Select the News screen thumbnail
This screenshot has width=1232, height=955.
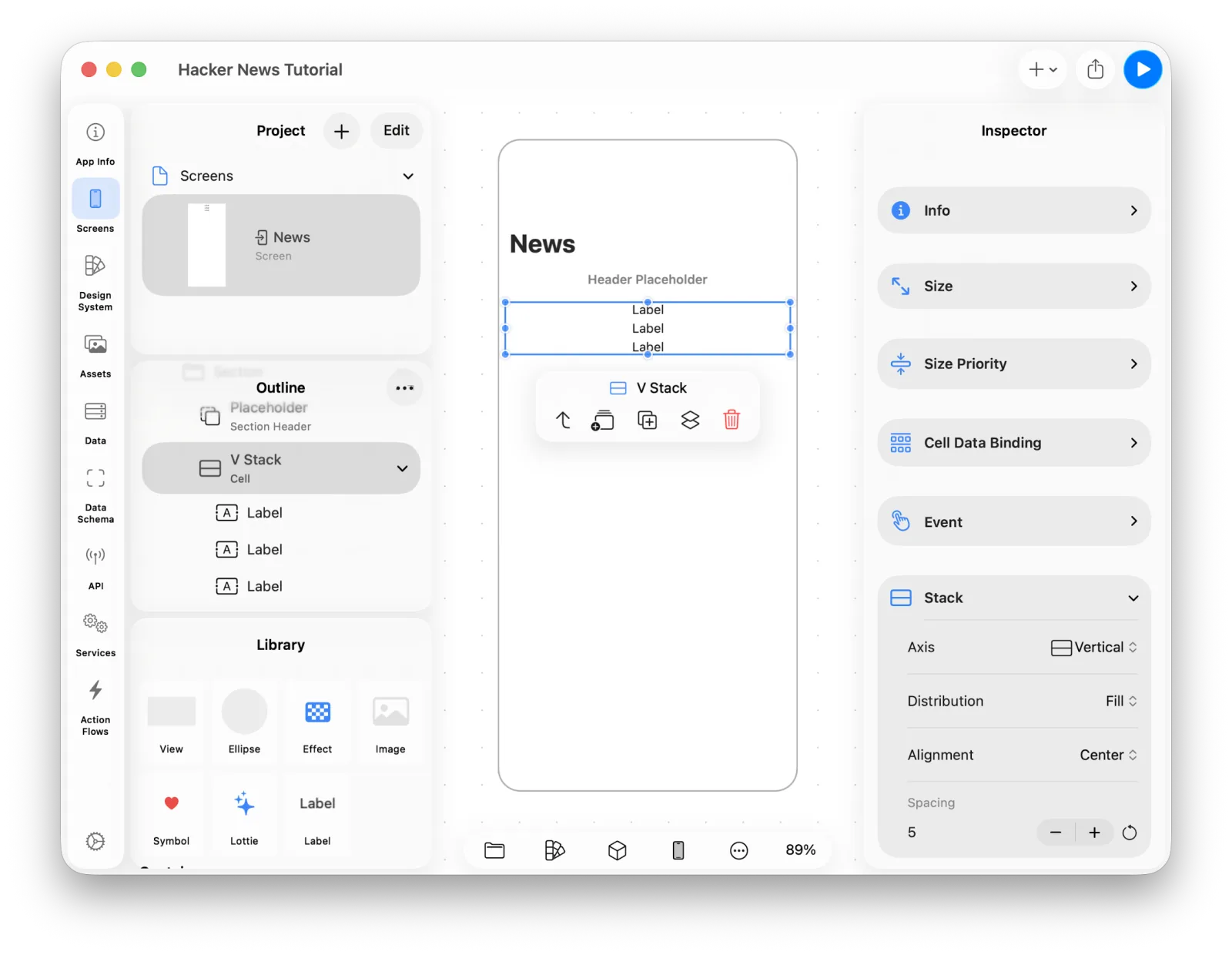point(206,245)
